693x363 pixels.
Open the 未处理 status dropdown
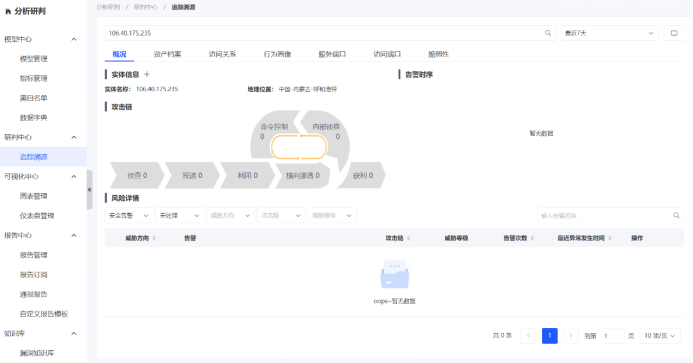coord(179,215)
